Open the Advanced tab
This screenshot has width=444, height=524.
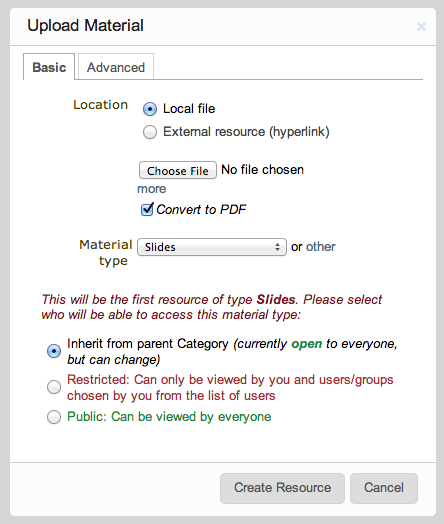tap(116, 67)
